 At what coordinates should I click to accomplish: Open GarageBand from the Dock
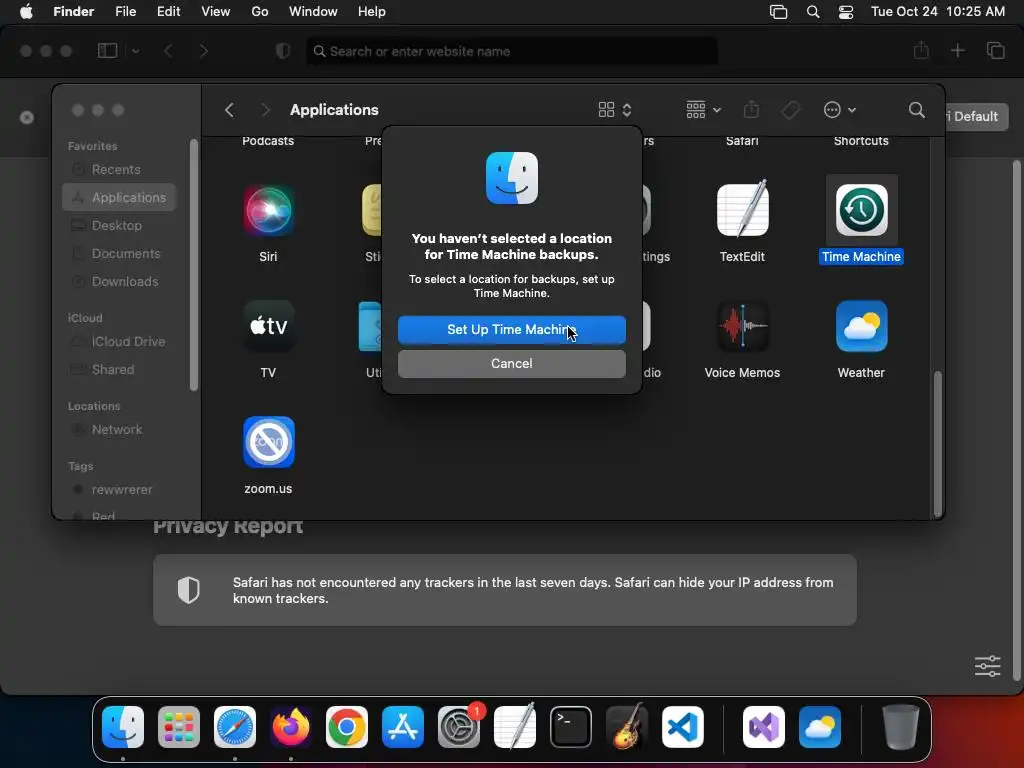click(x=627, y=727)
